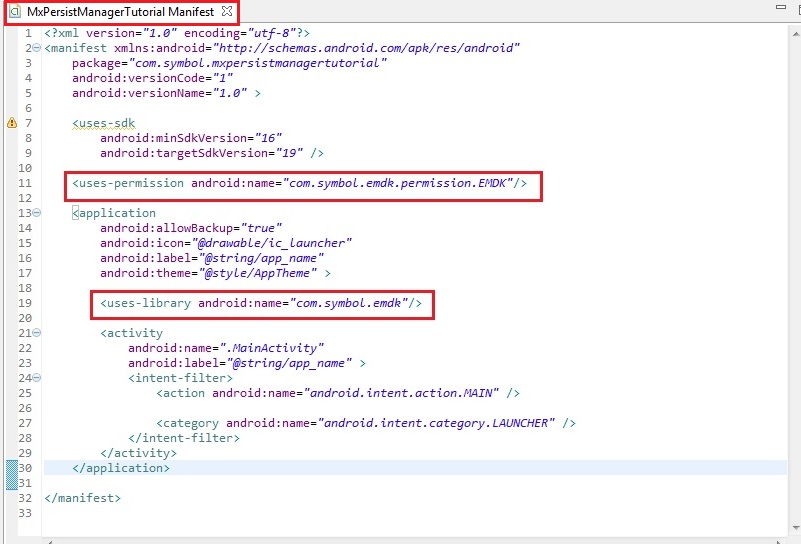Click the closing manifest tag
Viewport: 801px width, 544px height.
[82, 498]
